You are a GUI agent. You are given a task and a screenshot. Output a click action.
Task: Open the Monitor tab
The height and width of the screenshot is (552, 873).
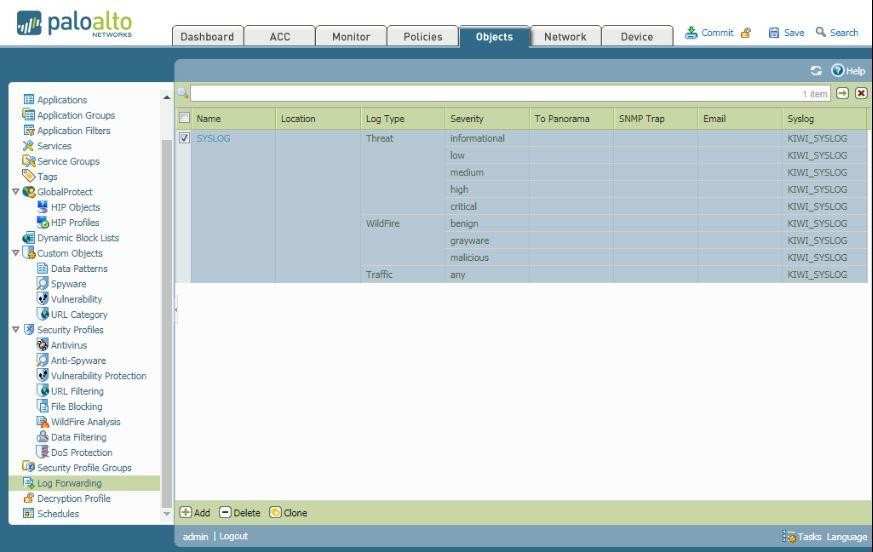pyautogui.click(x=350, y=37)
